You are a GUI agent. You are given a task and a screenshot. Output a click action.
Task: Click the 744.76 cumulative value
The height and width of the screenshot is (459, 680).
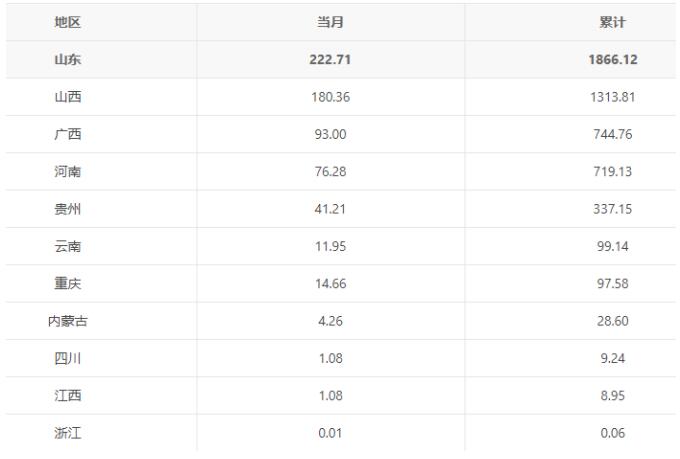tap(612, 134)
